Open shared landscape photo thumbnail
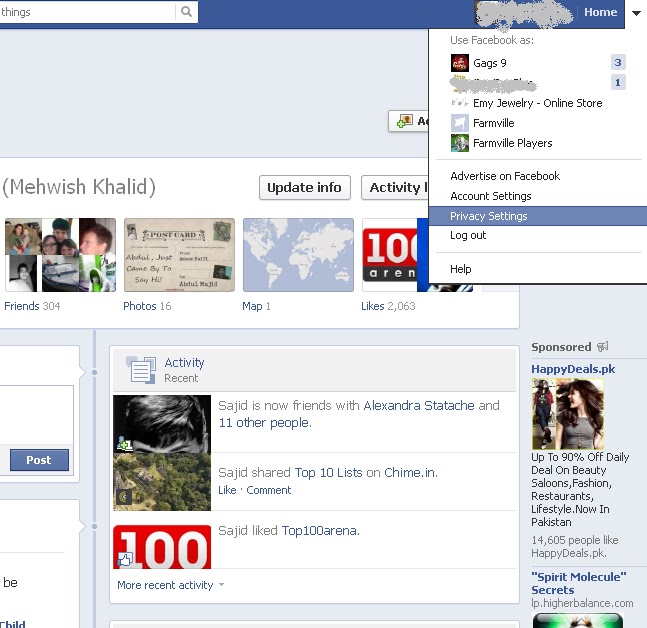The image size is (647, 628). [x=162, y=482]
